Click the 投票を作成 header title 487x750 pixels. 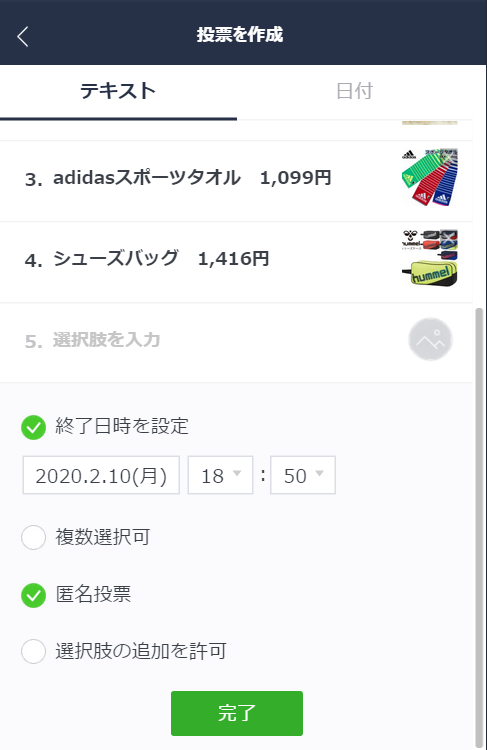point(240,34)
